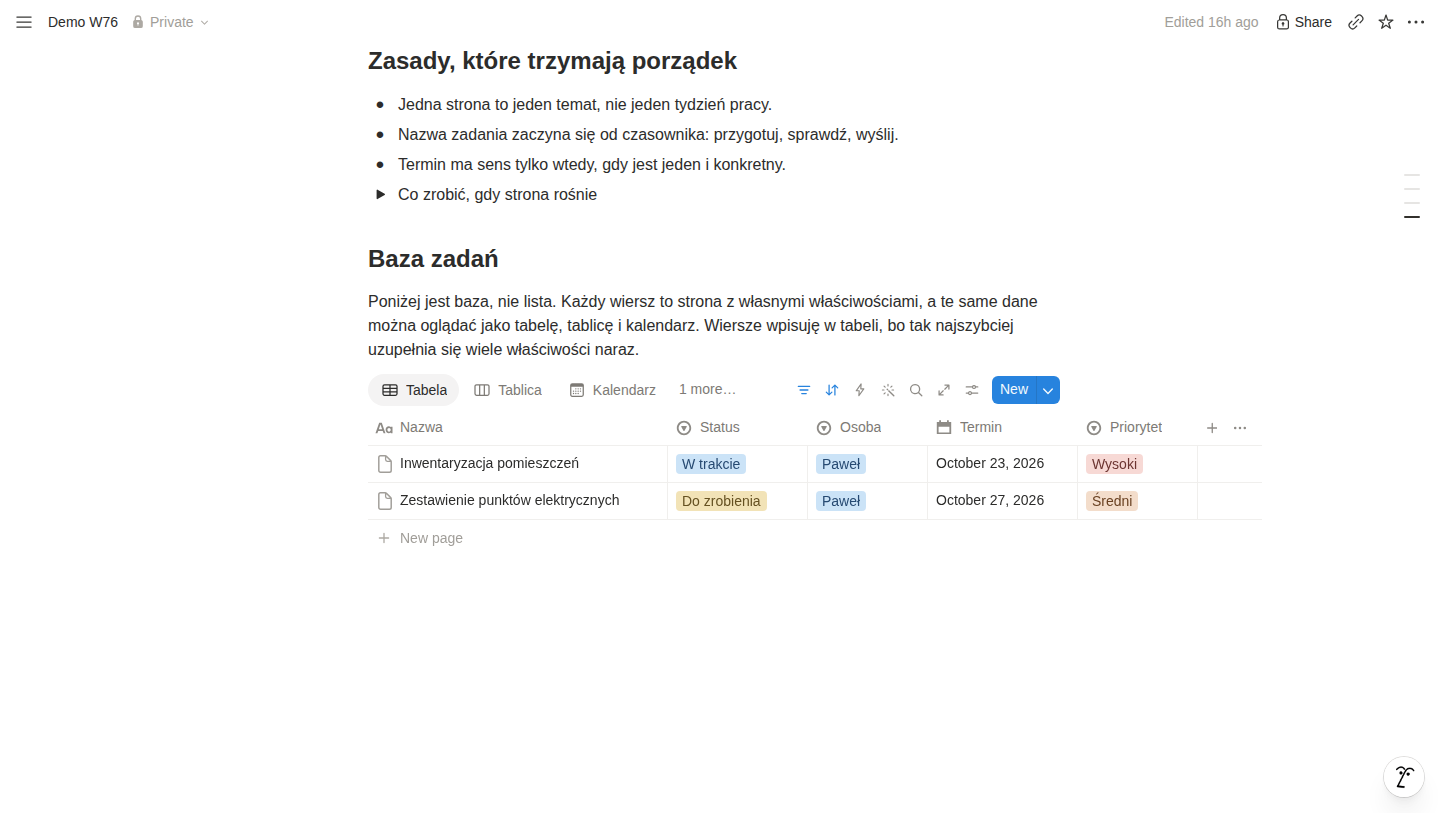Click the Demo W76 breadcrumb title

[83, 22]
